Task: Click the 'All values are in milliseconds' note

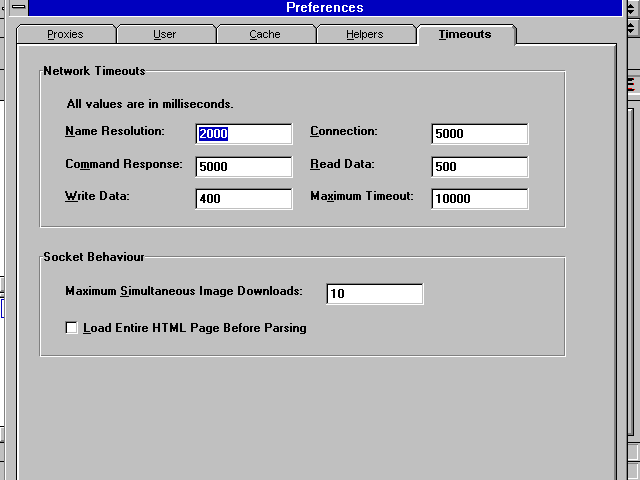Action: coord(150,103)
